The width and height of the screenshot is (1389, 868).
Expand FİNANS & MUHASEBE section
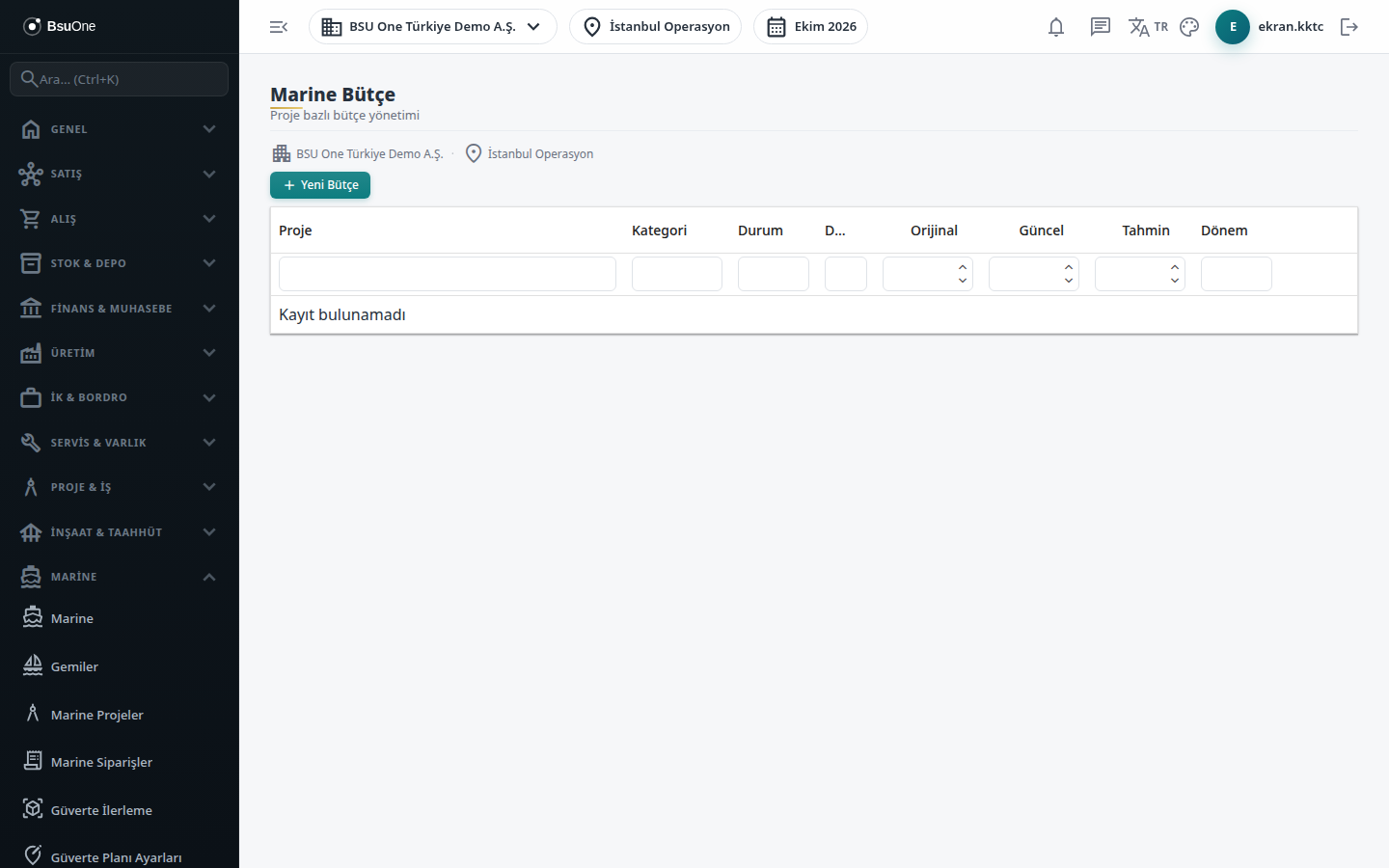[120, 309]
